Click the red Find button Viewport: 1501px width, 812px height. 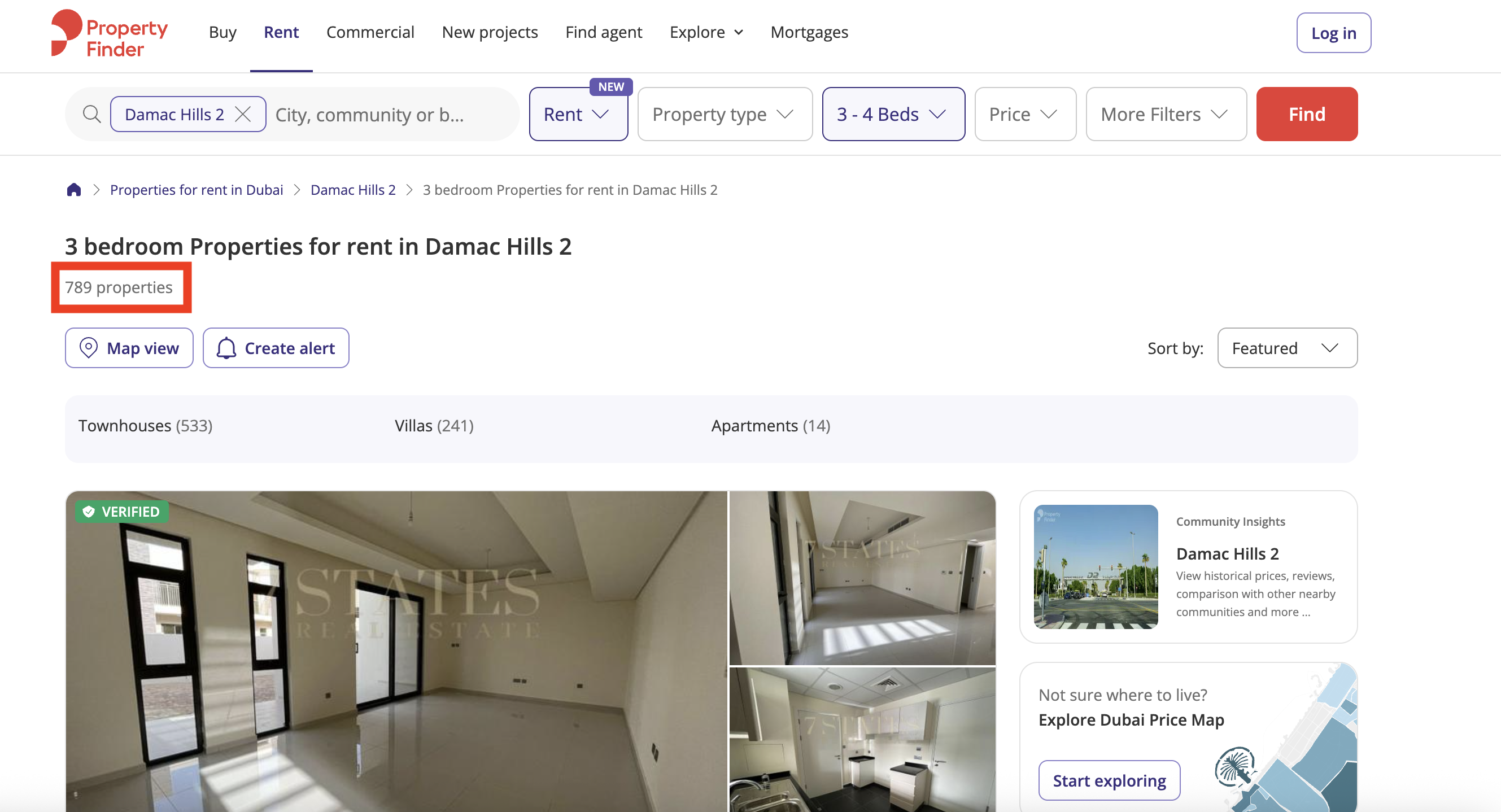[1306, 114]
